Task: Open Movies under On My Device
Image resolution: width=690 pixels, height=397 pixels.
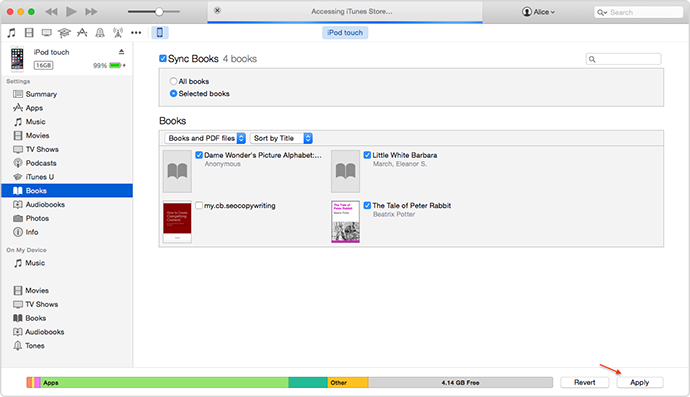Action: tap(66, 290)
